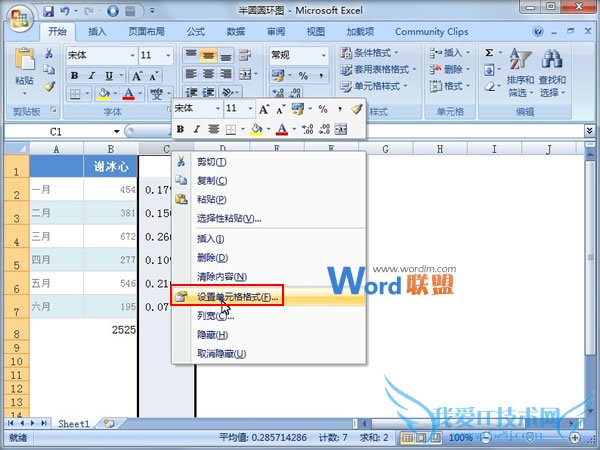Select the Sheet1 worksheet tab
The image size is (600, 450).
[73, 424]
